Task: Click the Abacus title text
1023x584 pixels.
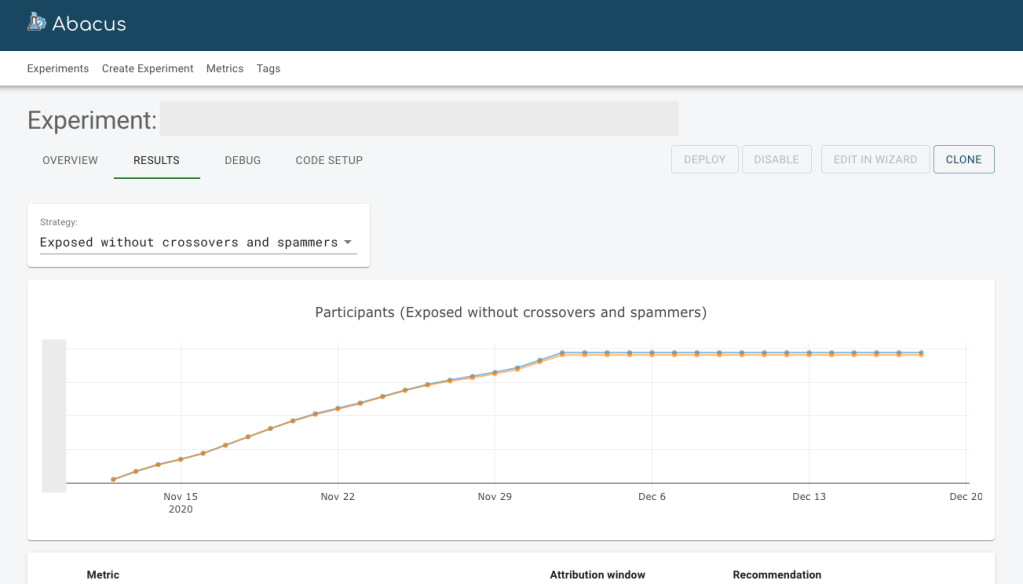Action: pos(89,23)
